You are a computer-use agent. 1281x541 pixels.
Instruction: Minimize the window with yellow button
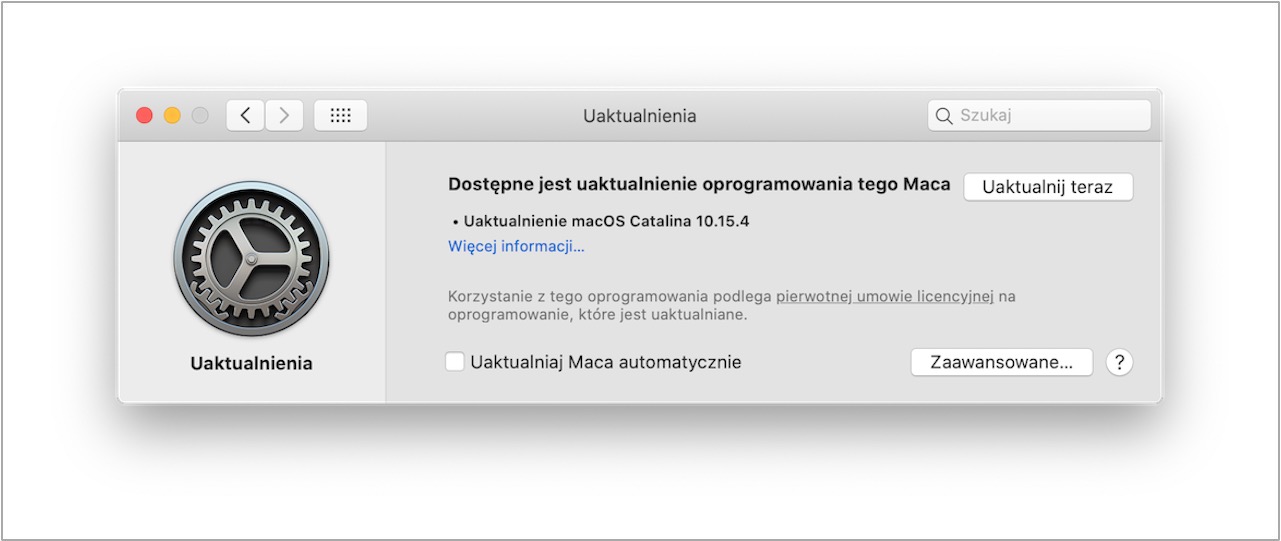(x=172, y=116)
